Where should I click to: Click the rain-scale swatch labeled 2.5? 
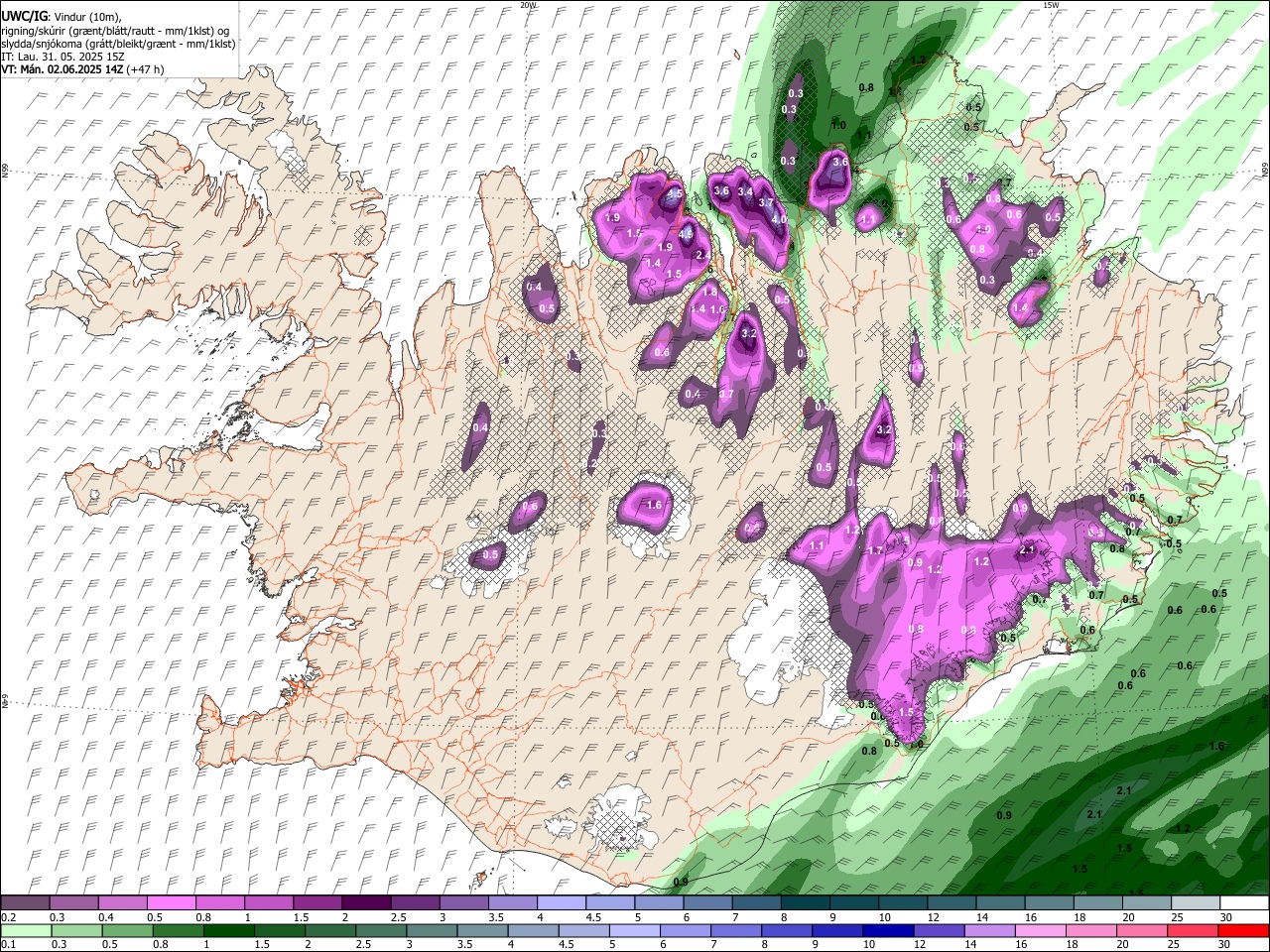click(380, 931)
